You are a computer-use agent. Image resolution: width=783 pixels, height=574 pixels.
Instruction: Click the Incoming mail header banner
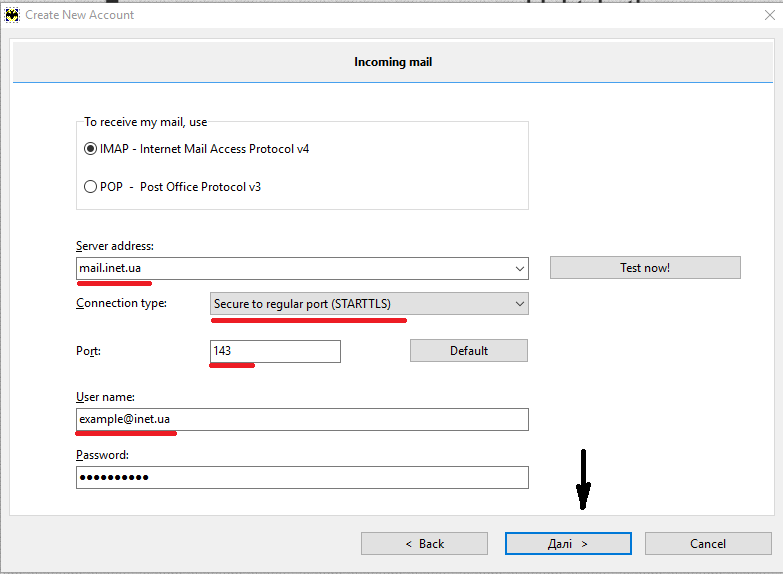[392, 62]
